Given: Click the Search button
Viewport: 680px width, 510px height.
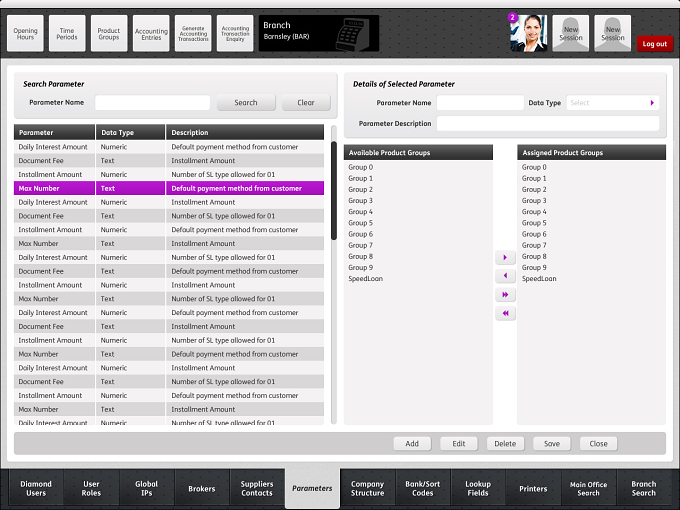Looking at the screenshot, I should [246, 103].
